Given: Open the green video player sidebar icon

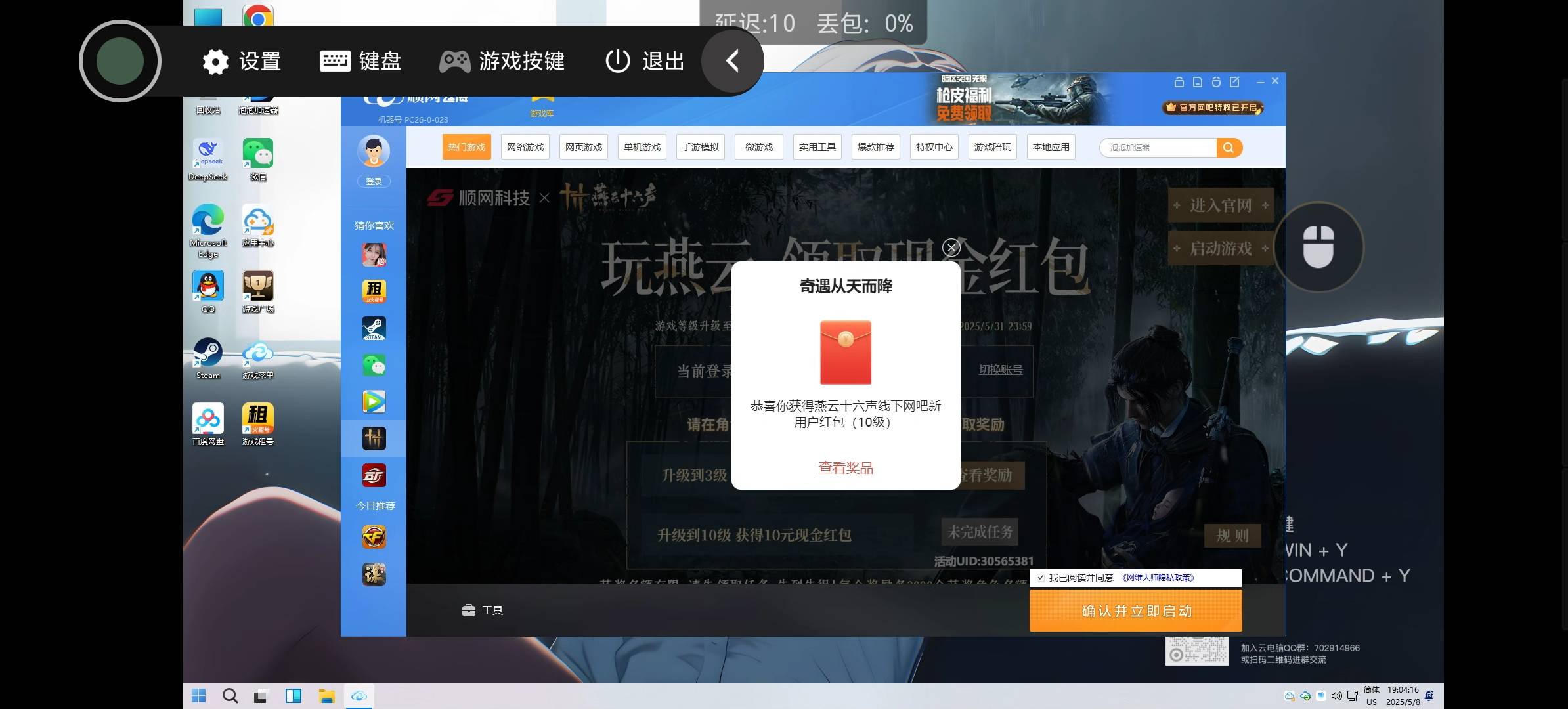Looking at the screenshot, I should coord(374,401).
